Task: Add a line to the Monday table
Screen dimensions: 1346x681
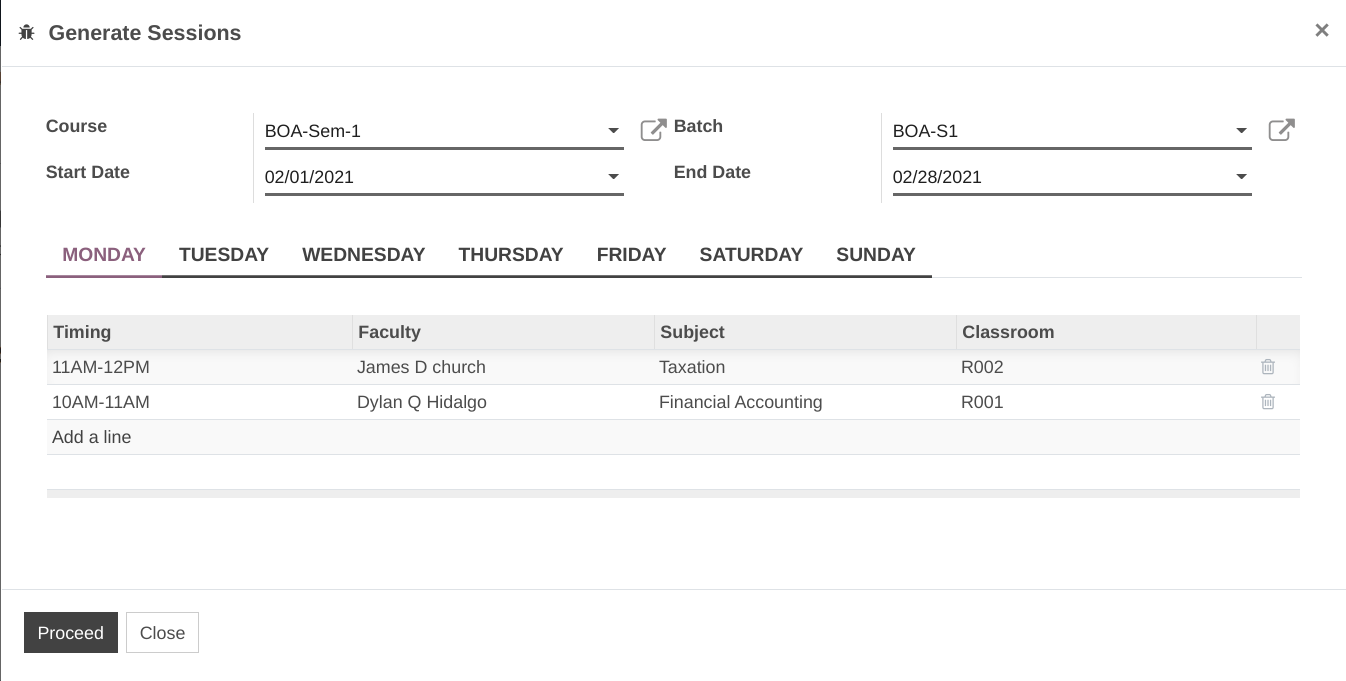Action: point(92,437)
